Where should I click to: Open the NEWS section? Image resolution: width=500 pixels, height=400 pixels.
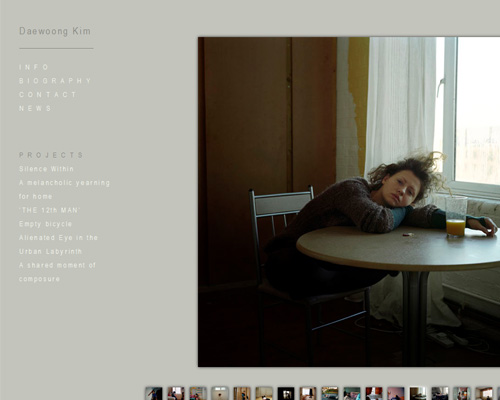click(35, 108)
